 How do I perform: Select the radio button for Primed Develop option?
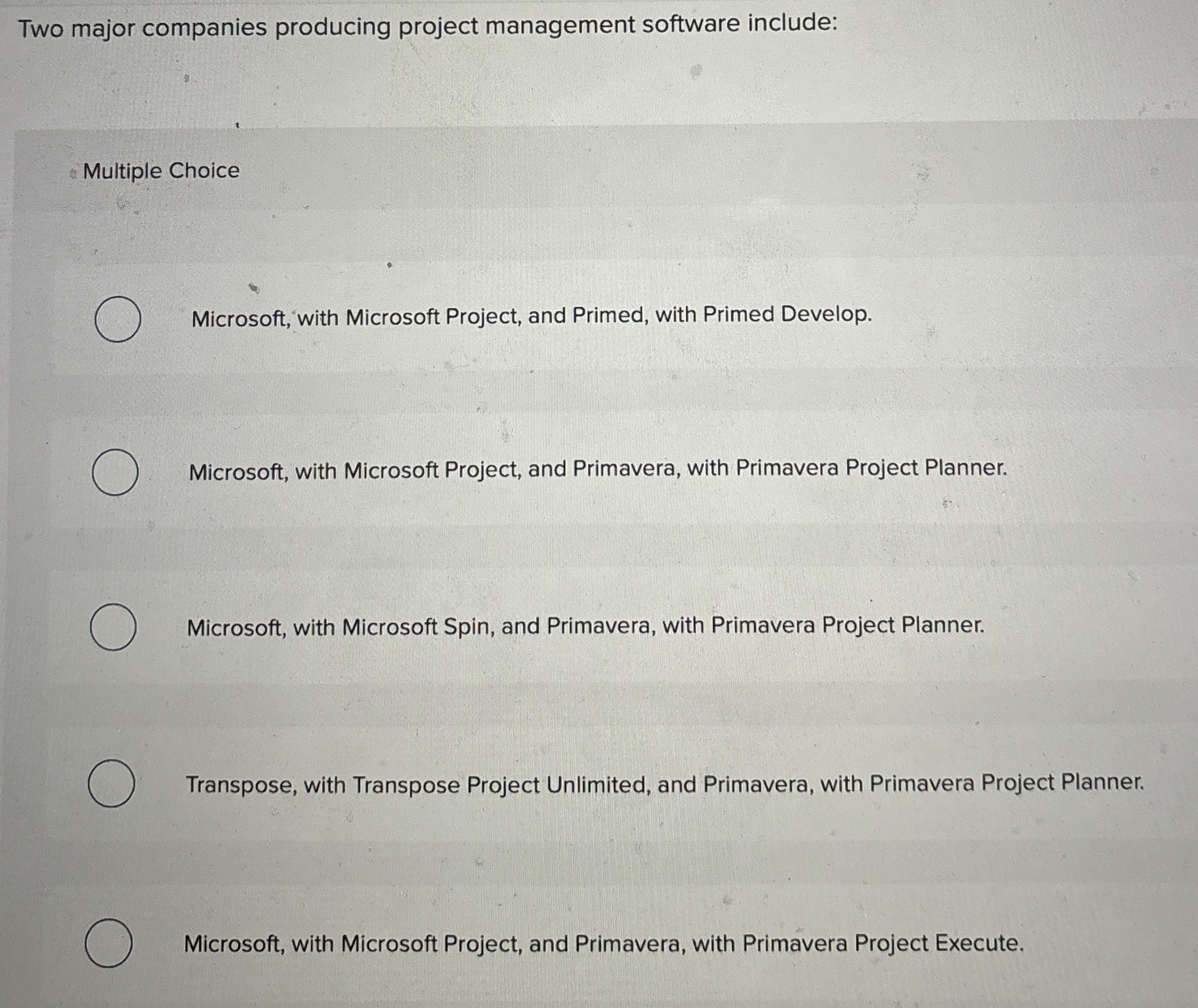(x=118, y=320)
